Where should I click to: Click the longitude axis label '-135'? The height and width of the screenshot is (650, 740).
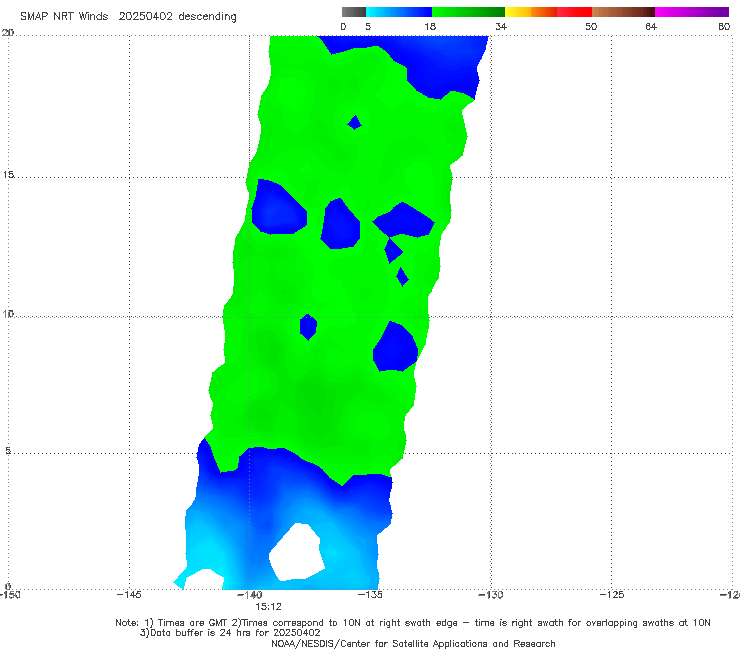(370, 594)
